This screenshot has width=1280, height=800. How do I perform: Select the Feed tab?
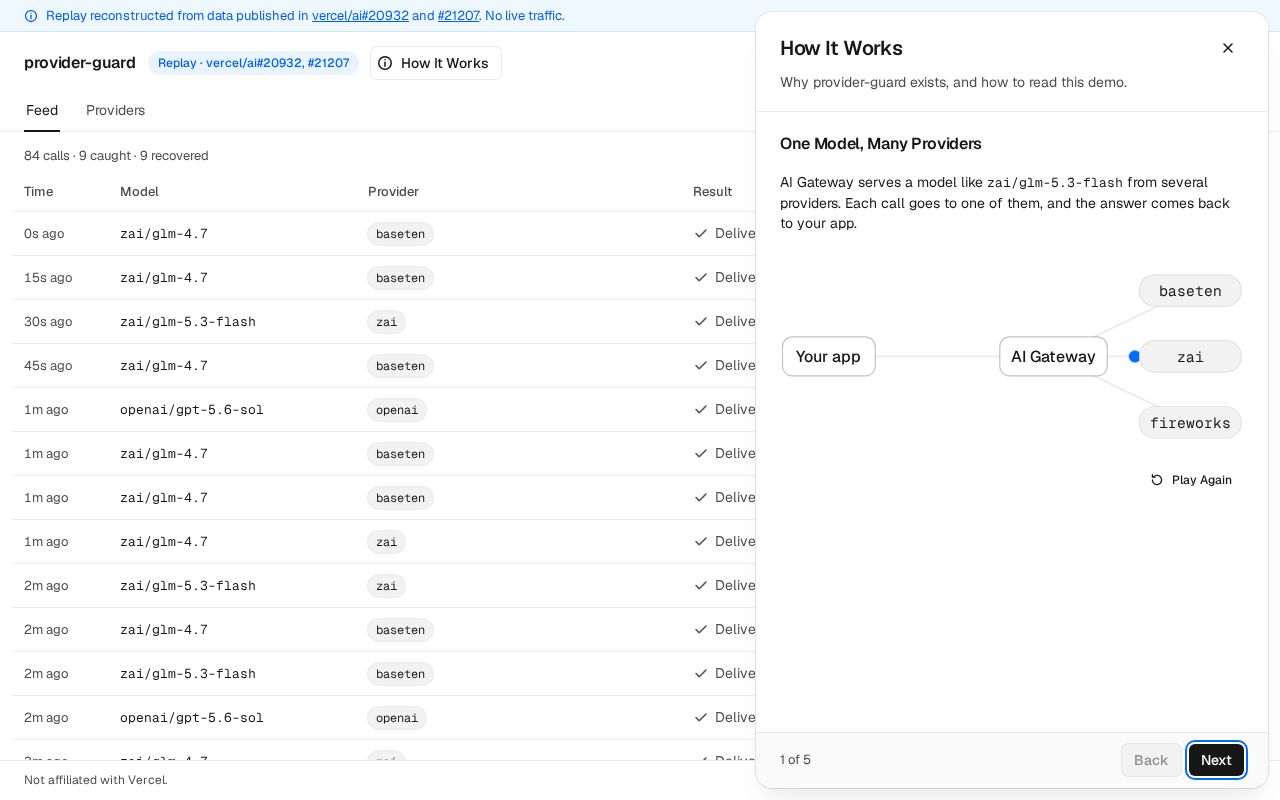tap(42, 110)
